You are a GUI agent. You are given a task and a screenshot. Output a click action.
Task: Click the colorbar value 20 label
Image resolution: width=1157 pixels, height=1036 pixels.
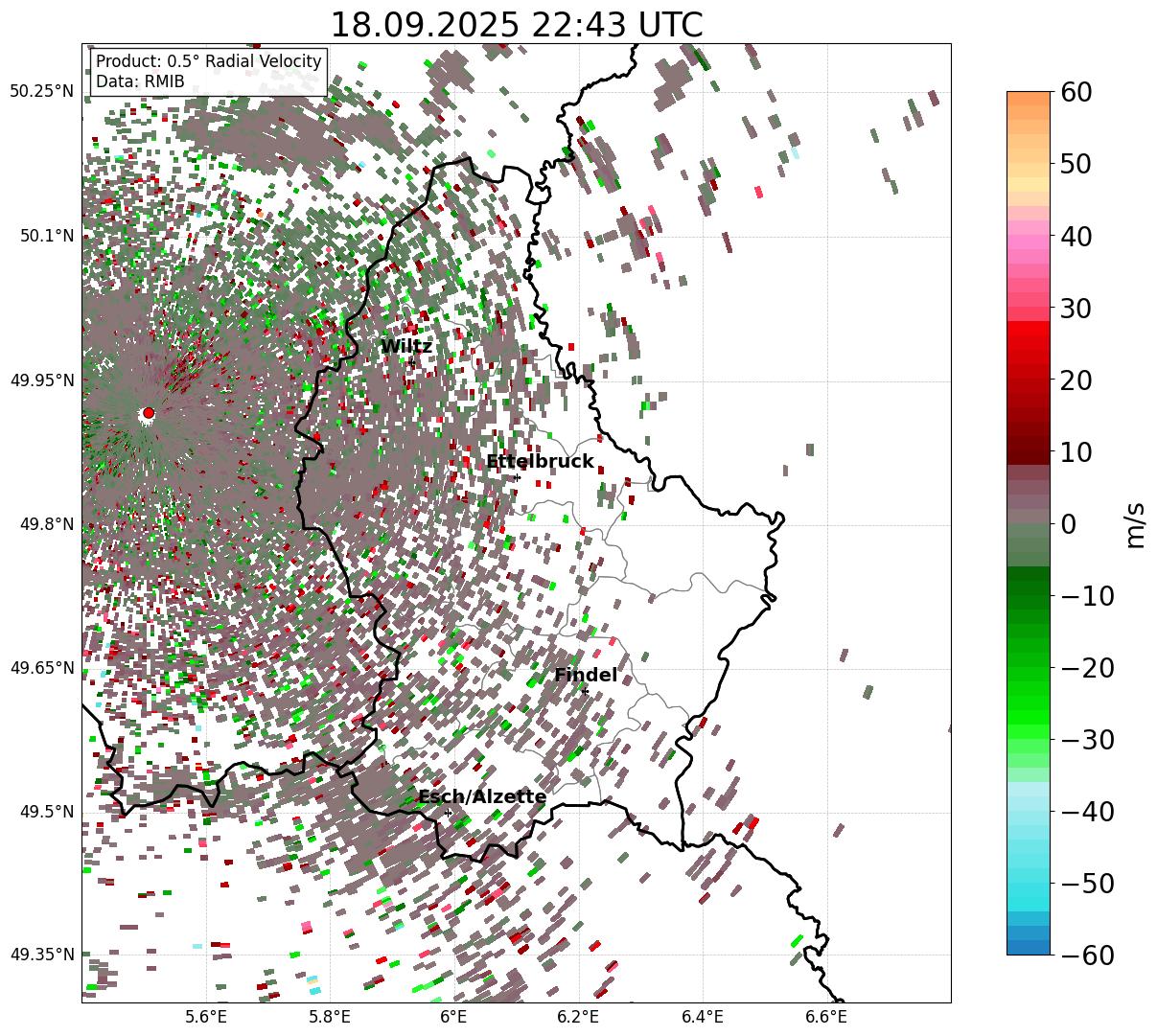tap(1076, 380)
